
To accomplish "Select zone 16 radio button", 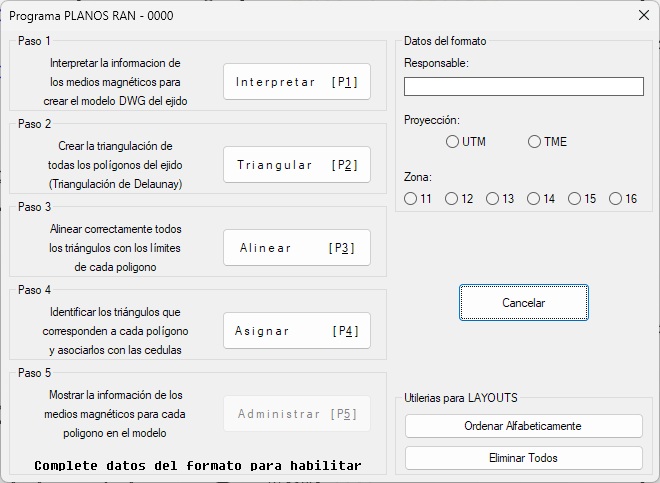I will click(616, 199).
